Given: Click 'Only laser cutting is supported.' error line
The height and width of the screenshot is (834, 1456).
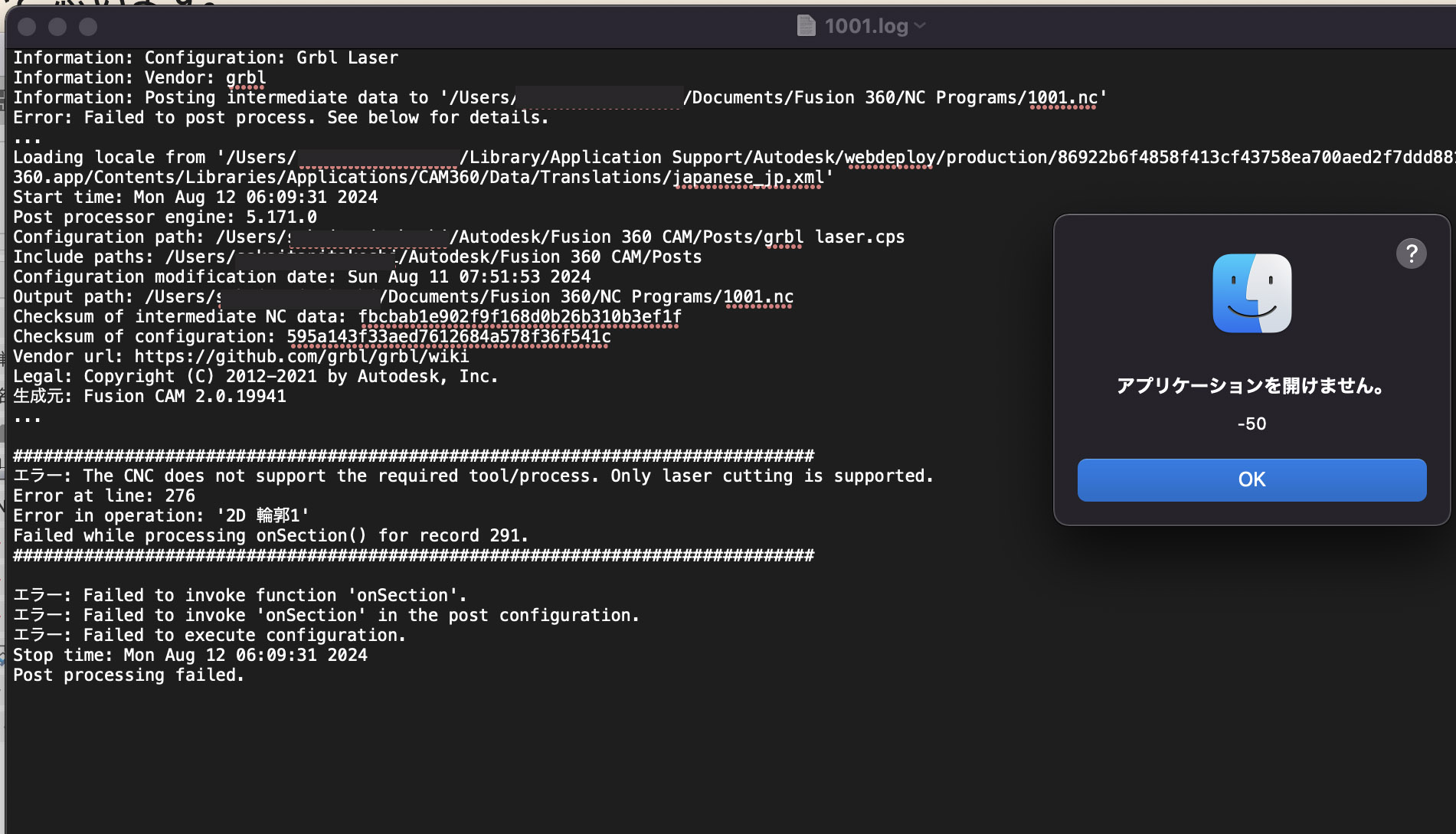Looking at the screenshot, I should coord(473,476).
